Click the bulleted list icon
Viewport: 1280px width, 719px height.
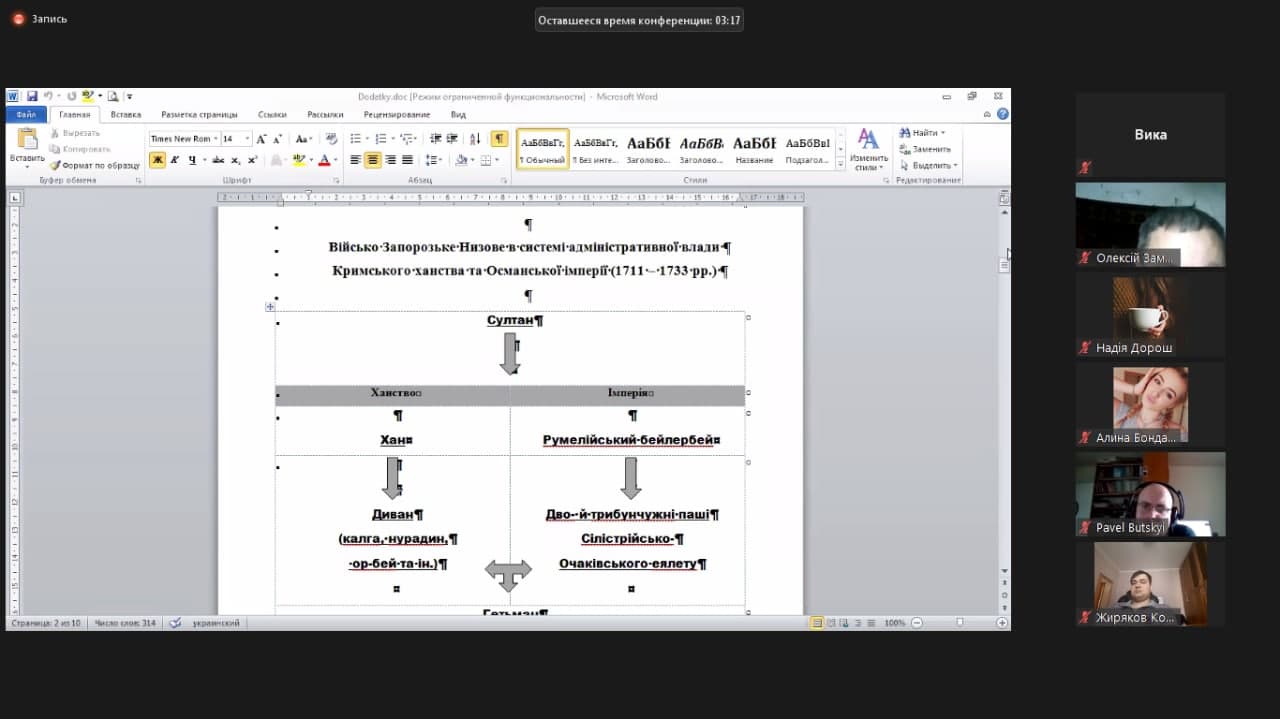(x=355, y=139)
